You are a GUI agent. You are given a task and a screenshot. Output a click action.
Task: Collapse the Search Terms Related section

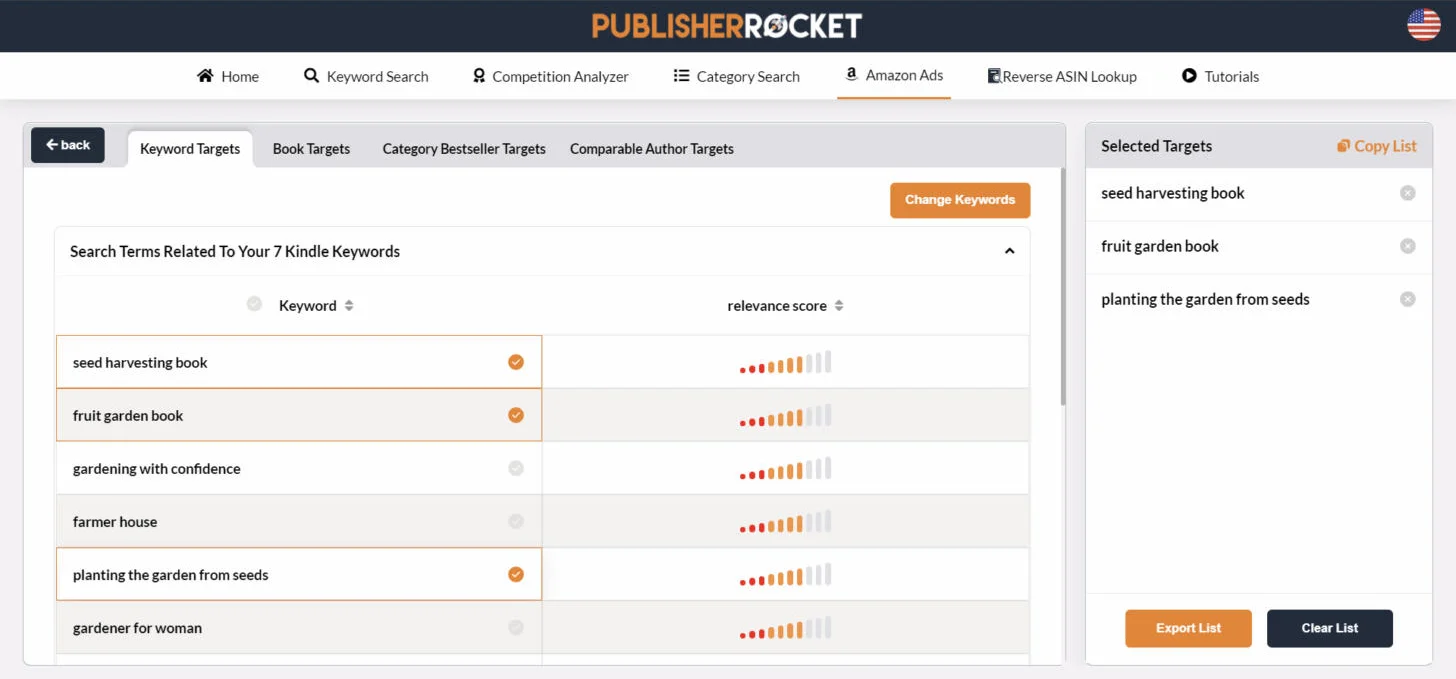(1009, 251)
